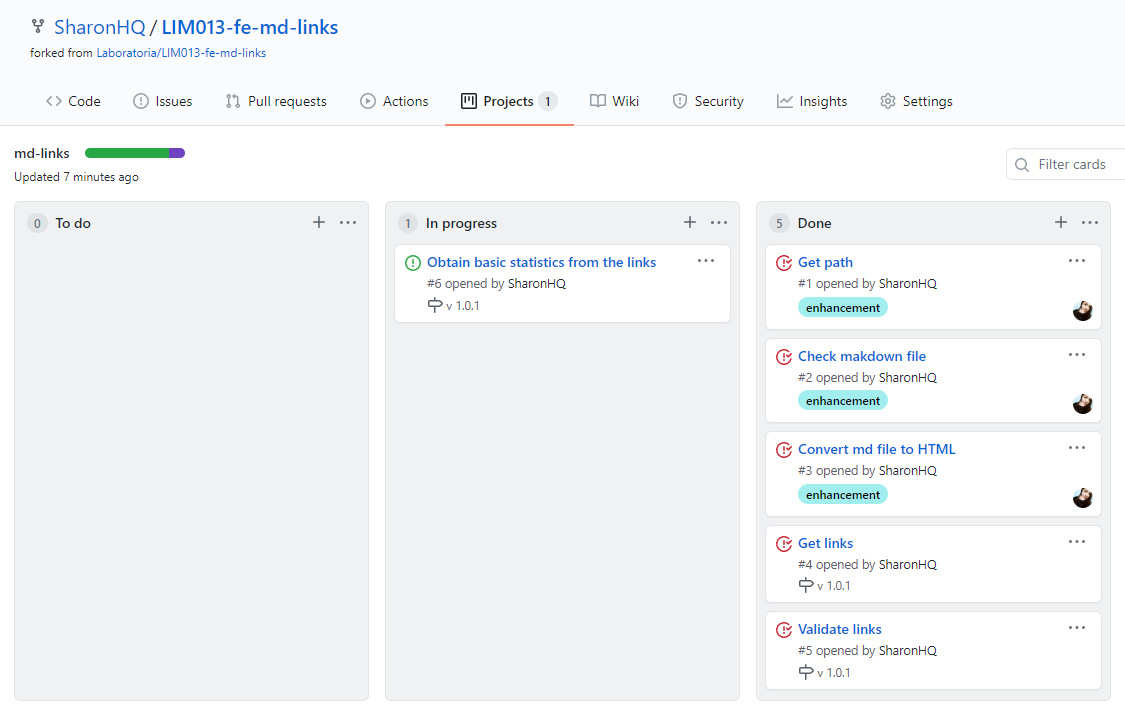The height and width of the screenshot is (715, 1125).
Task: Open menu for Convert md file card
Action: tap(1077, 448)
